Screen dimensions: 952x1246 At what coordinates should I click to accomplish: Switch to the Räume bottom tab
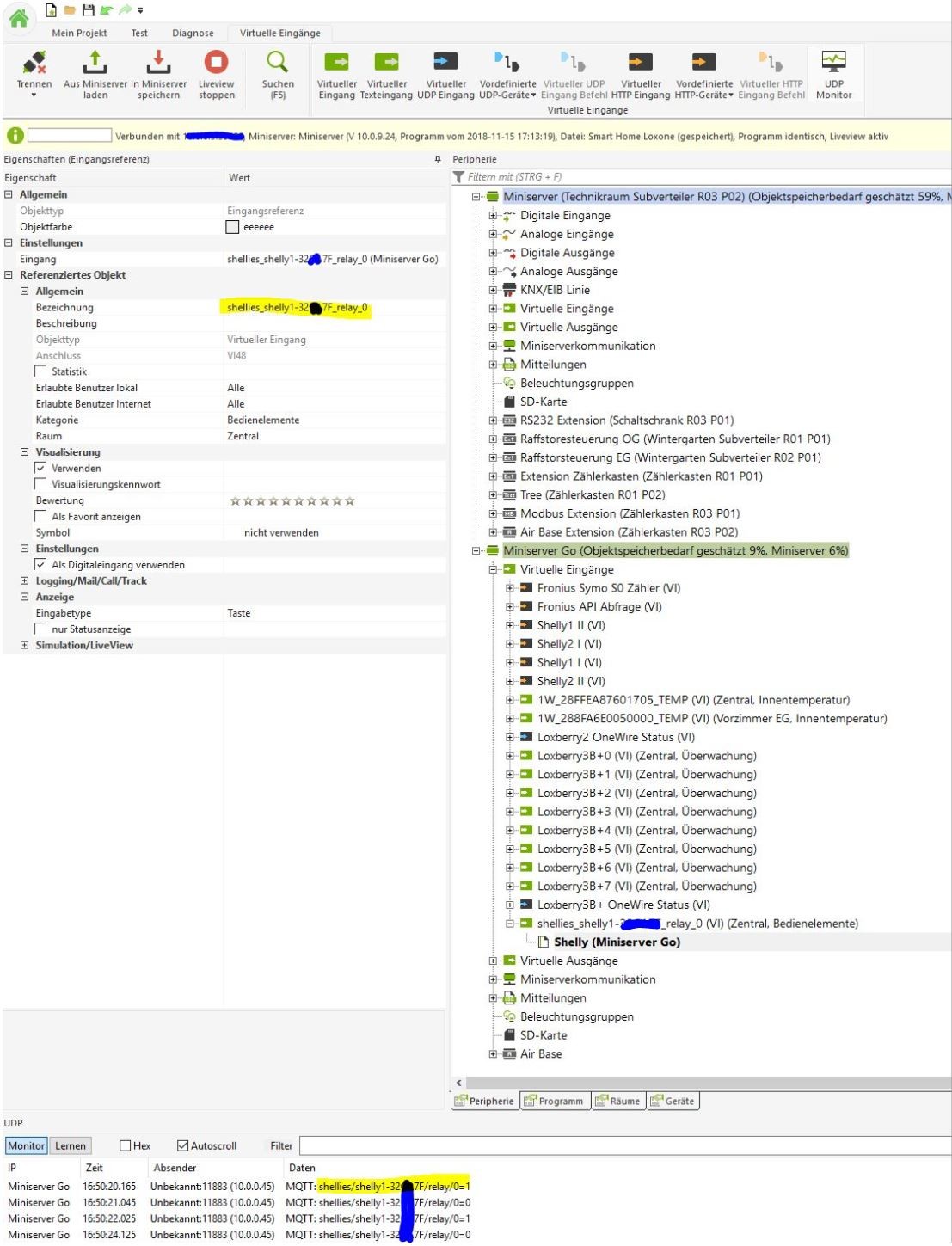[x=617, y=1101]
